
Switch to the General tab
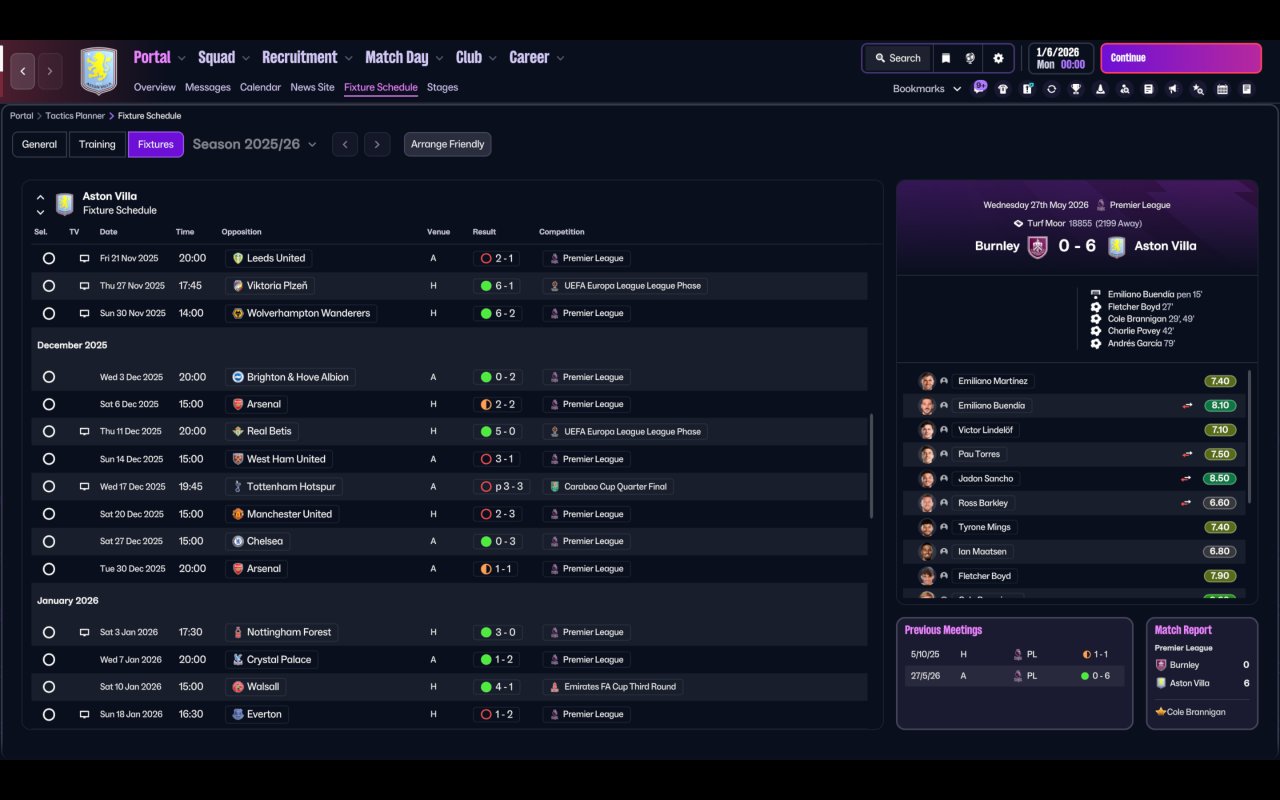coord(40,144)
